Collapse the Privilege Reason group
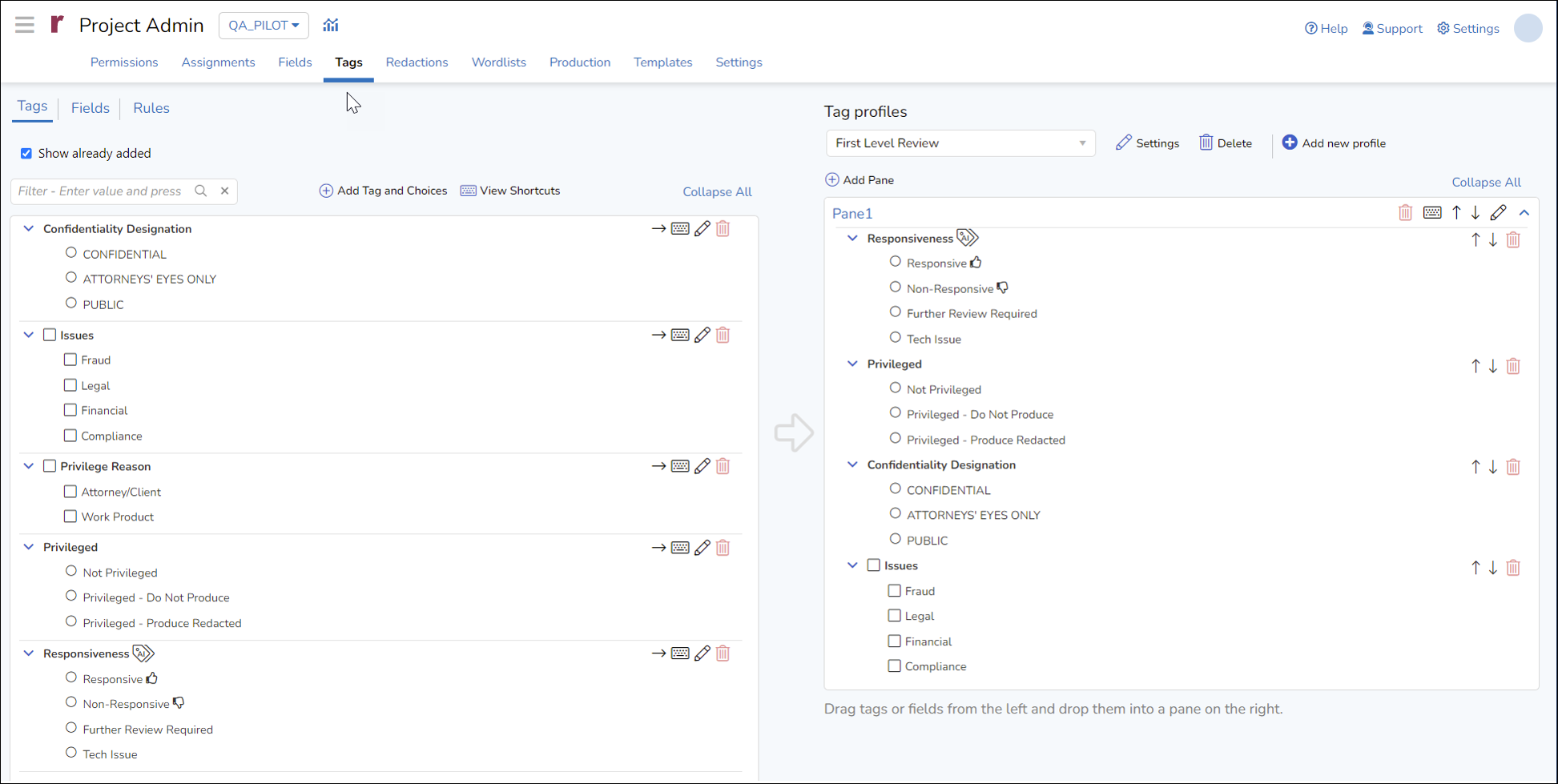Image resolution: width=1558 pixels, height=784 pixels. pos(29,466)
